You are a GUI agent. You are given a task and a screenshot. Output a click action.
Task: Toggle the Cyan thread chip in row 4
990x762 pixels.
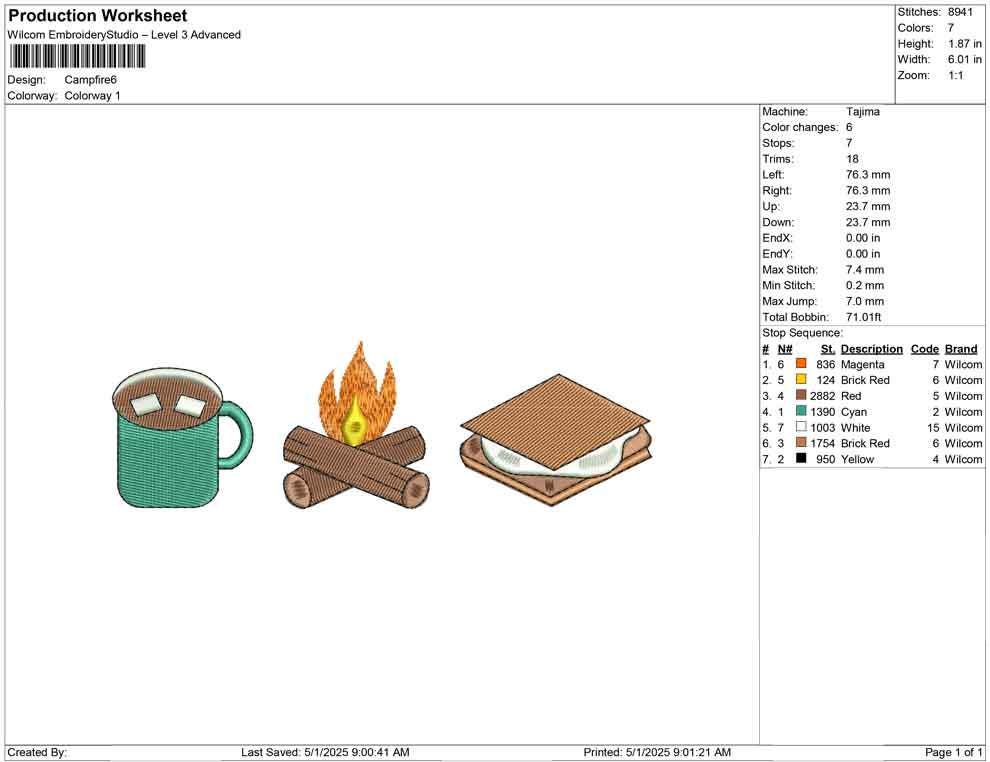pyautogui.click(x=800, y=411)
